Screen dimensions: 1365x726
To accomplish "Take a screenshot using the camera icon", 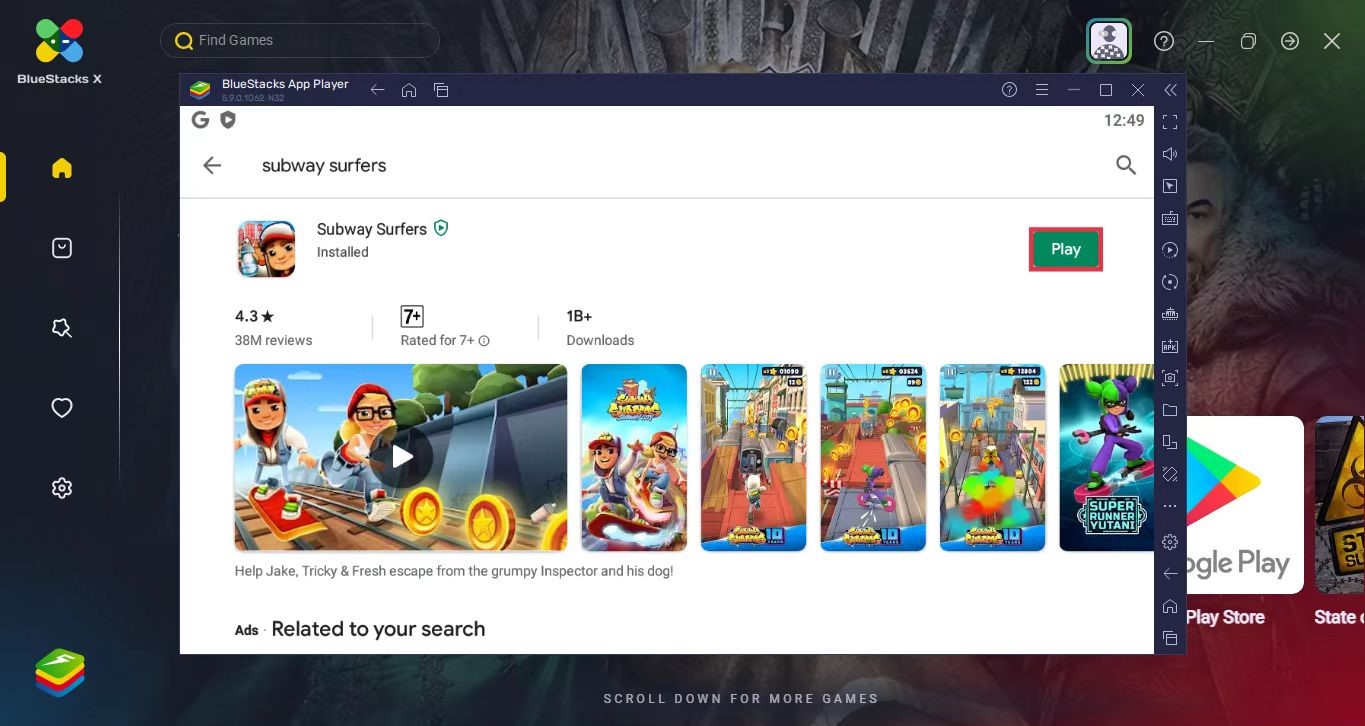I will 1170,378.
